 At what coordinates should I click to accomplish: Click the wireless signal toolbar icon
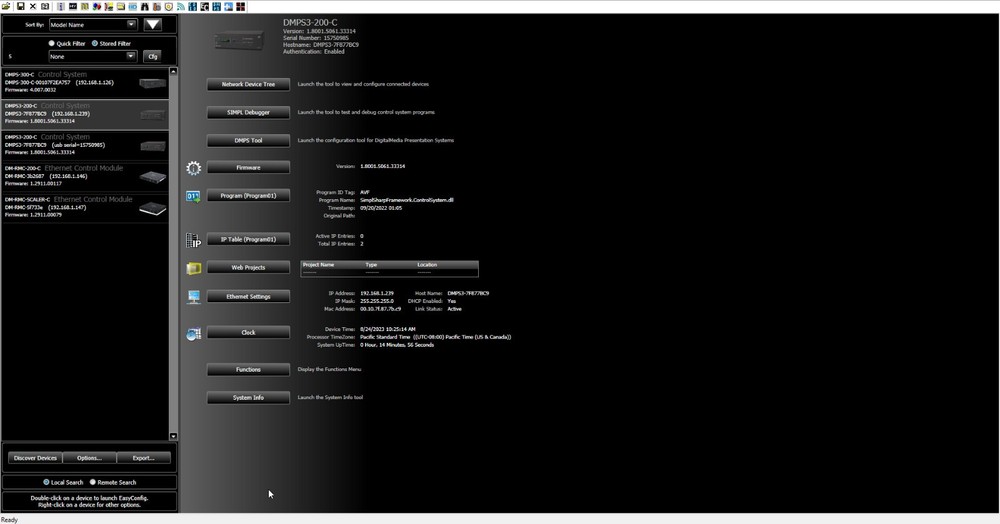click(180, 6)
